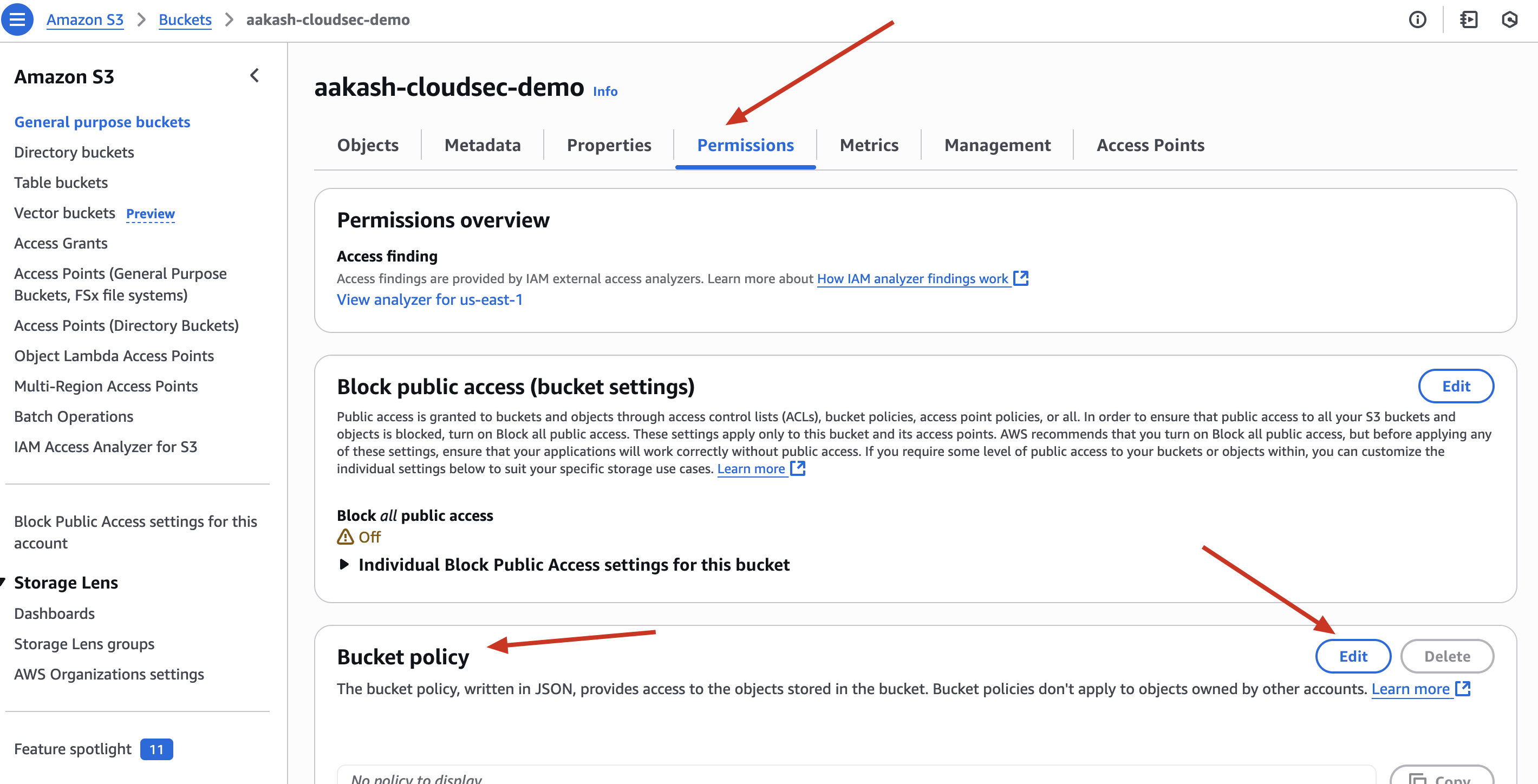
Task: Click the Copy policy icon button
Action: (1441, 775)
